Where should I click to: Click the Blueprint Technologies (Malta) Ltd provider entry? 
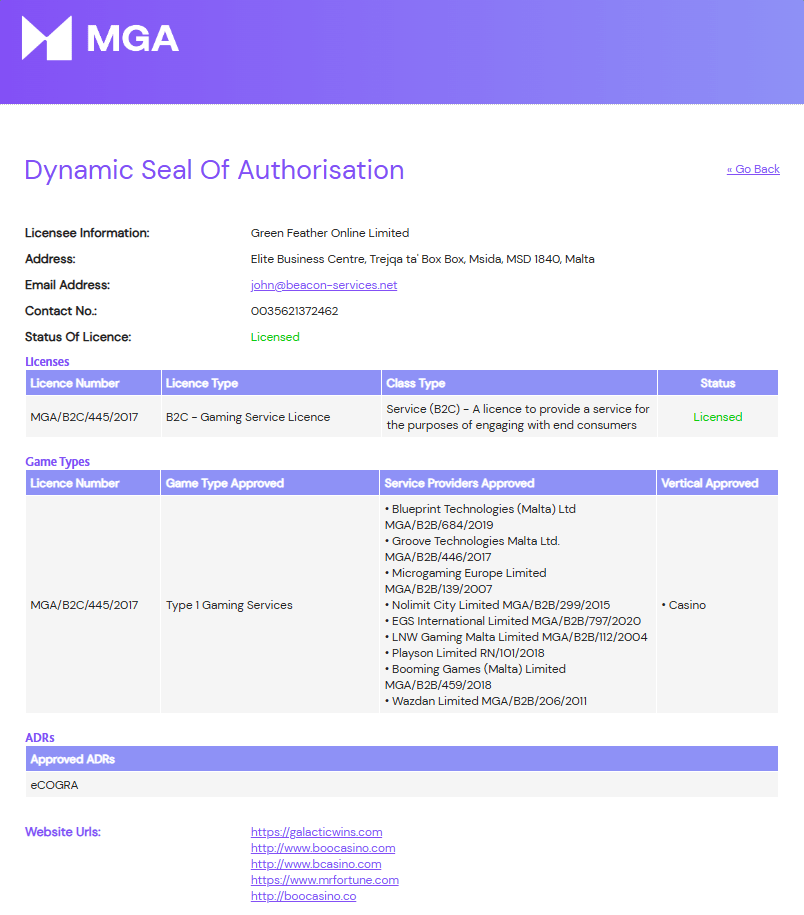480,516
